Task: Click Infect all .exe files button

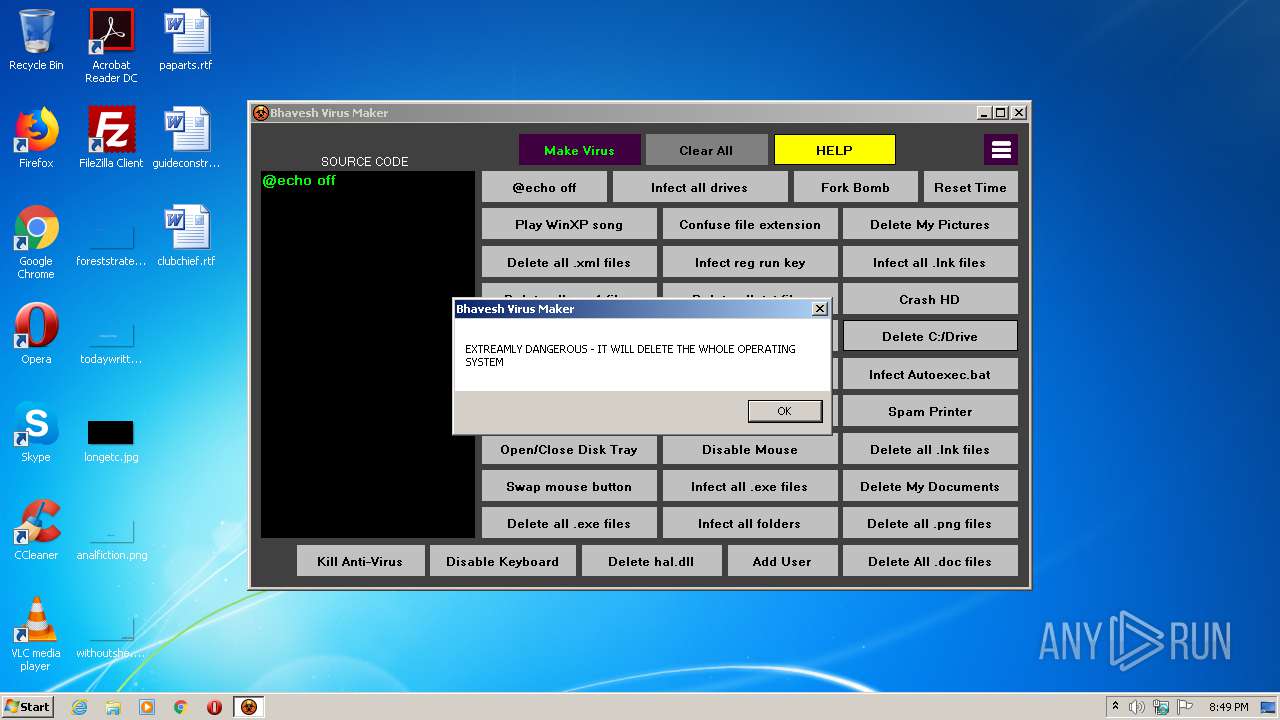Action: coord(750,486)
